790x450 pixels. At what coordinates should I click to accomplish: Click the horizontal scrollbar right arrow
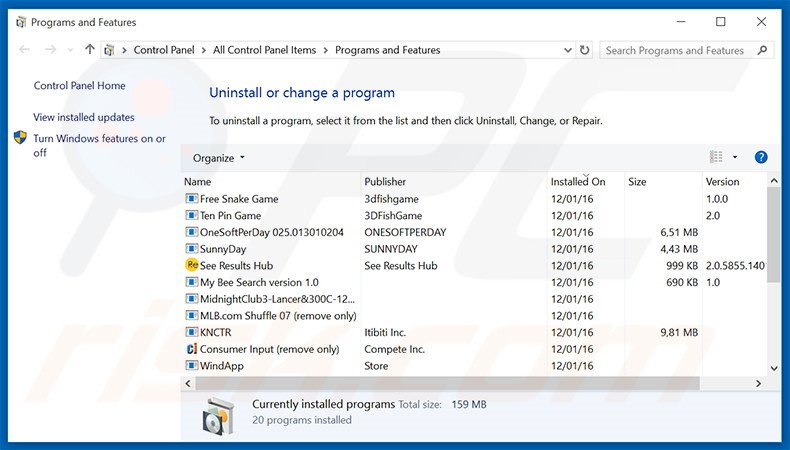(758, 383)
